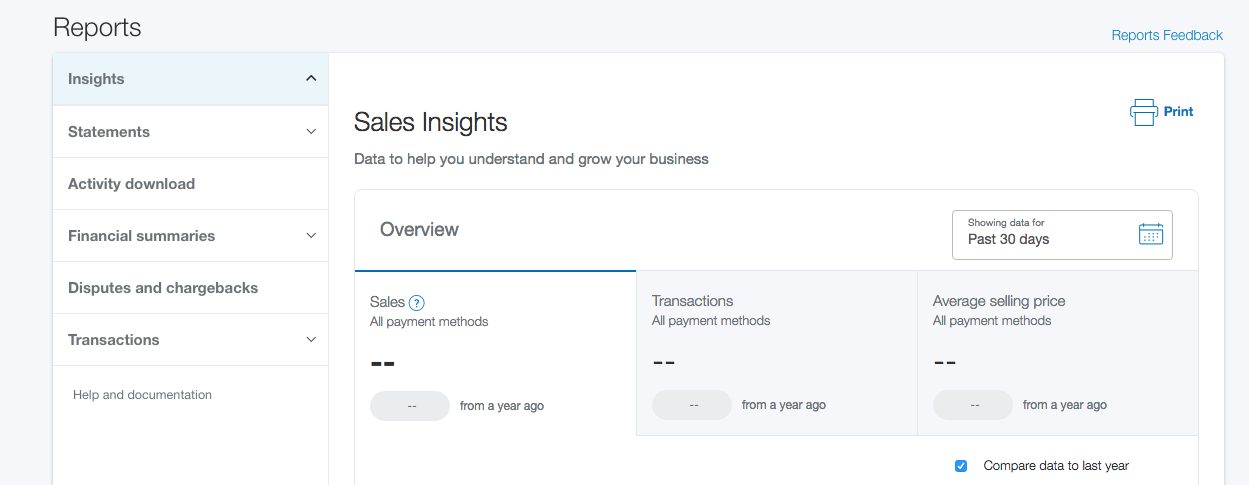Click the printer icon

pos(1143,112)
